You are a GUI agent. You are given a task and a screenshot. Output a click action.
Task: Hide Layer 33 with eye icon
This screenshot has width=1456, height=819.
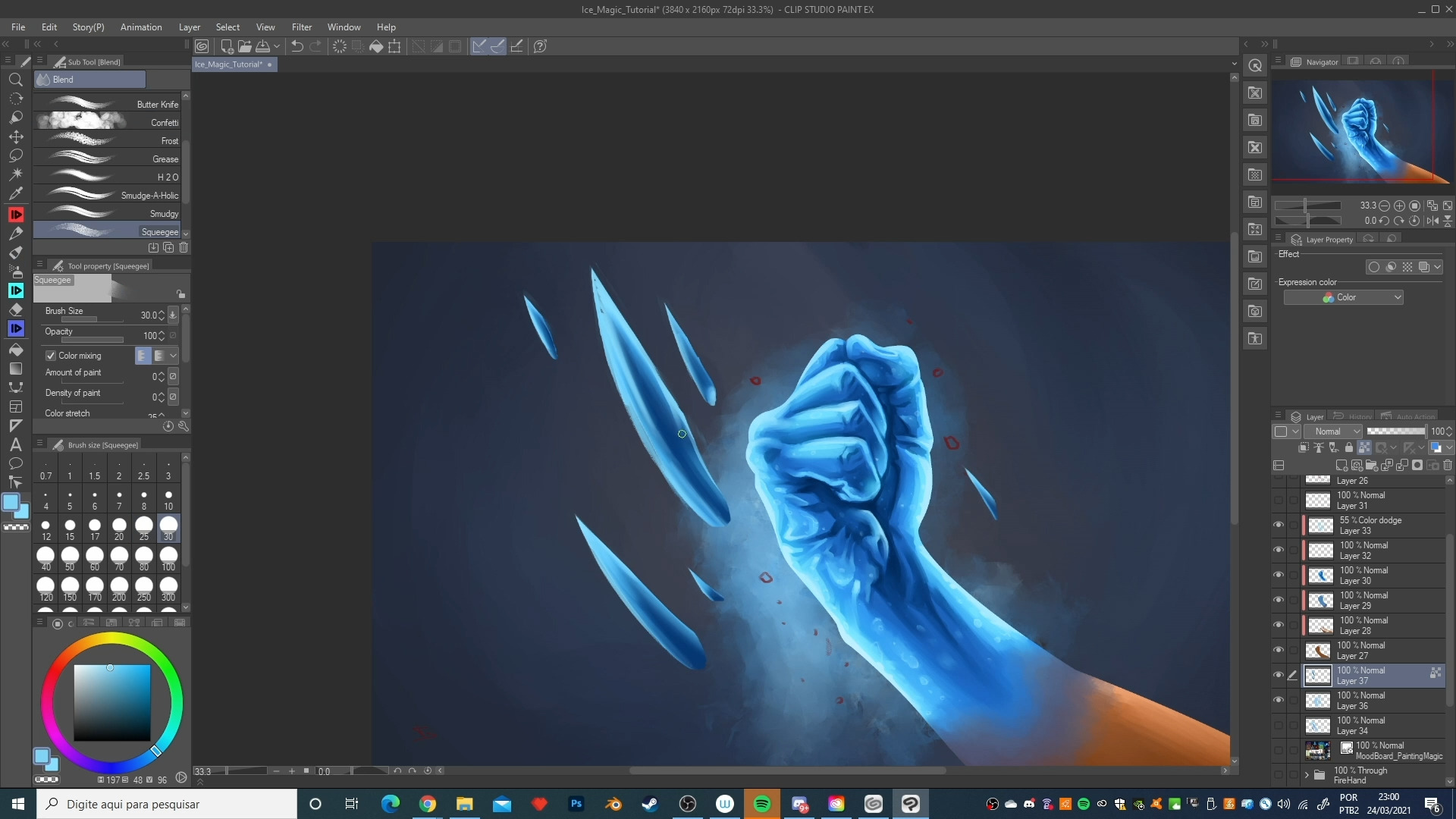click(x=1279, y=525)
